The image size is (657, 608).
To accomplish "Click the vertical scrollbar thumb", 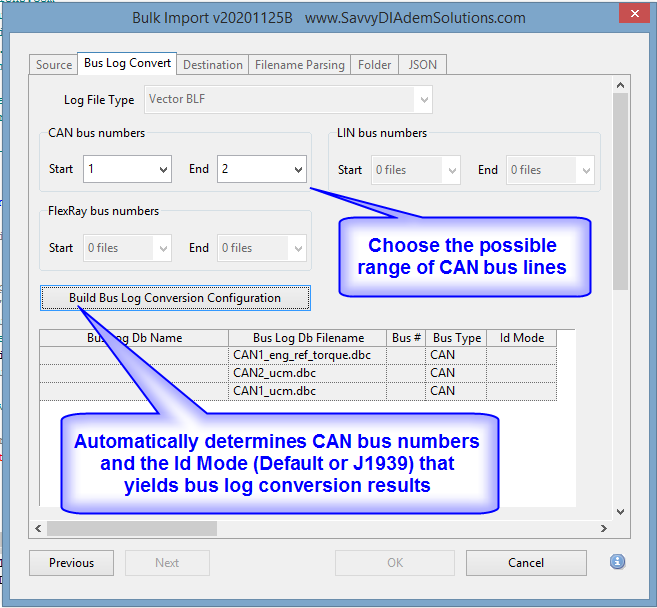I will [x=620, y=190].
